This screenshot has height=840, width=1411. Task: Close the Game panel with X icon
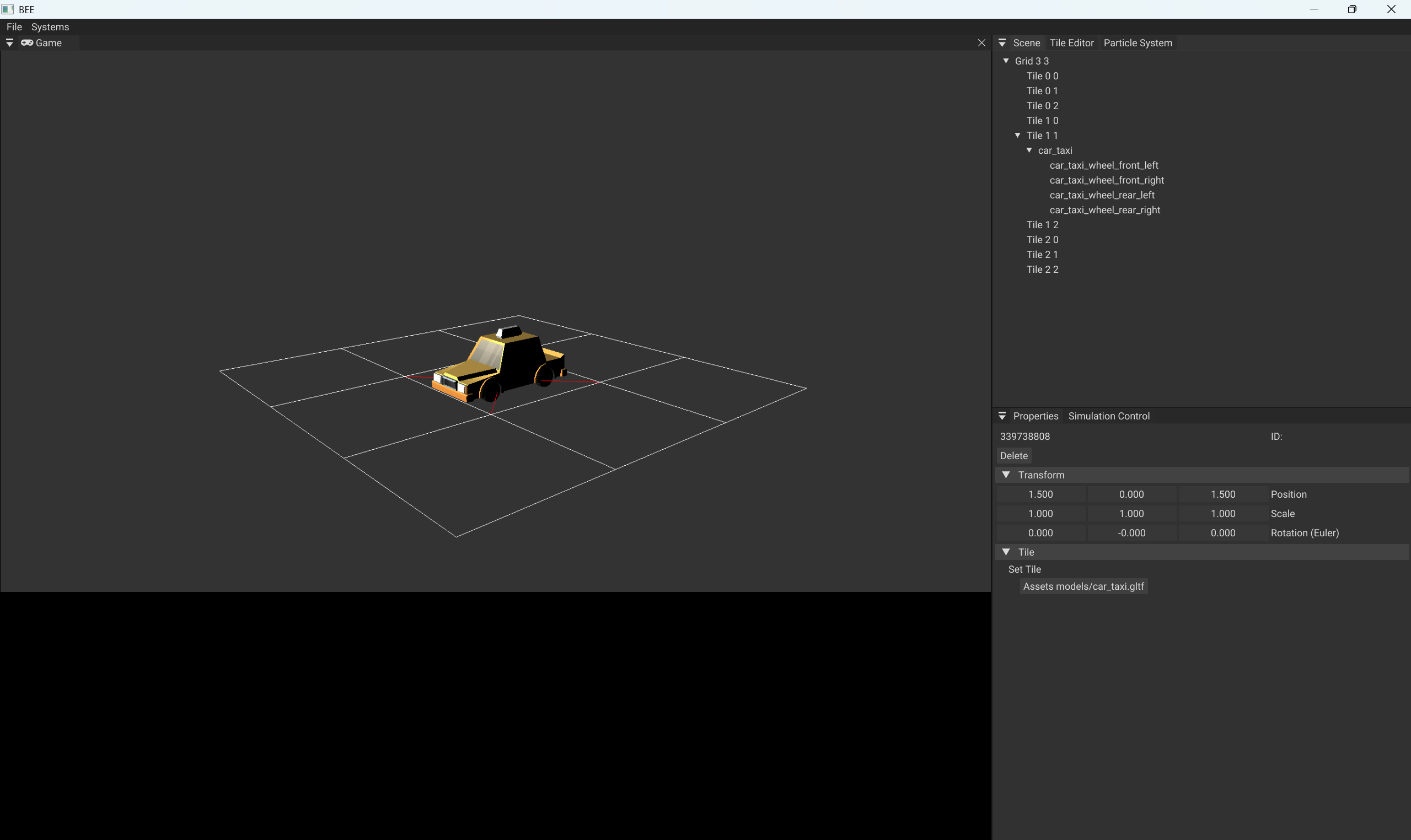(x=981, y=43)
